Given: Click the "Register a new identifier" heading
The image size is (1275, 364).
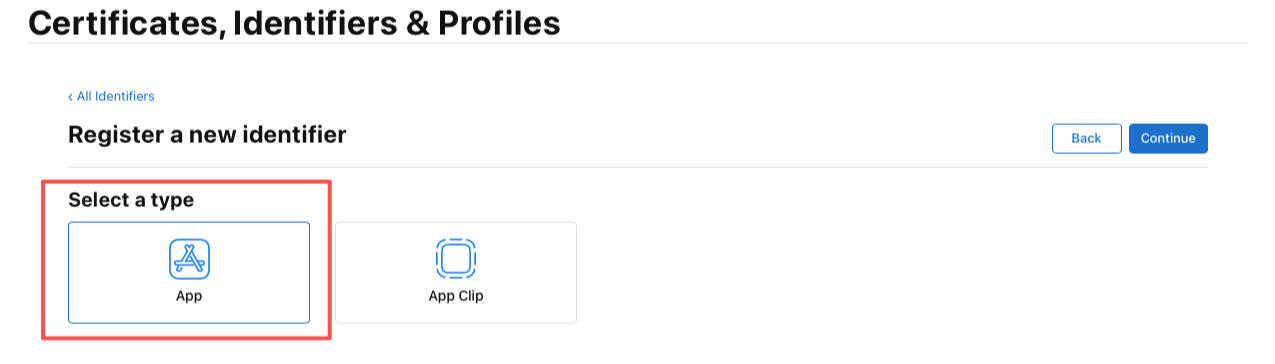Looking at the screenshot, I should (x=207, y=134).
